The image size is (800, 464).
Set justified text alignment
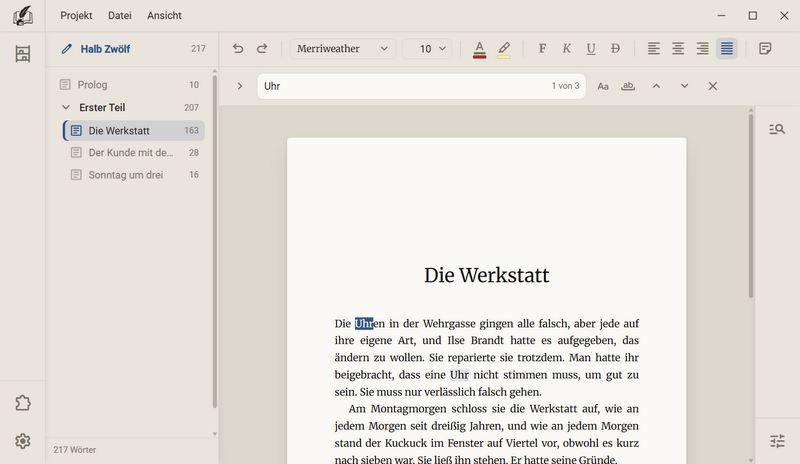(727, 48)
